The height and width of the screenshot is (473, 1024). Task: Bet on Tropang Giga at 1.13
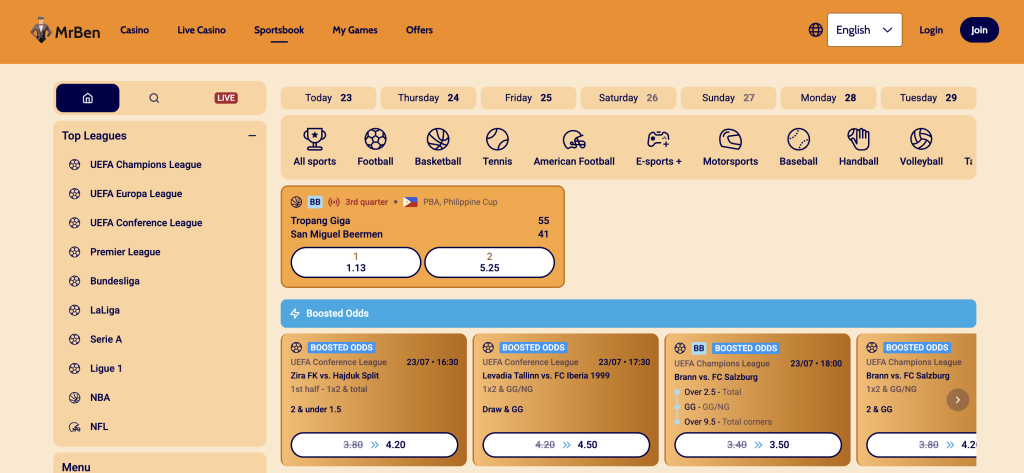pos(355,262)
